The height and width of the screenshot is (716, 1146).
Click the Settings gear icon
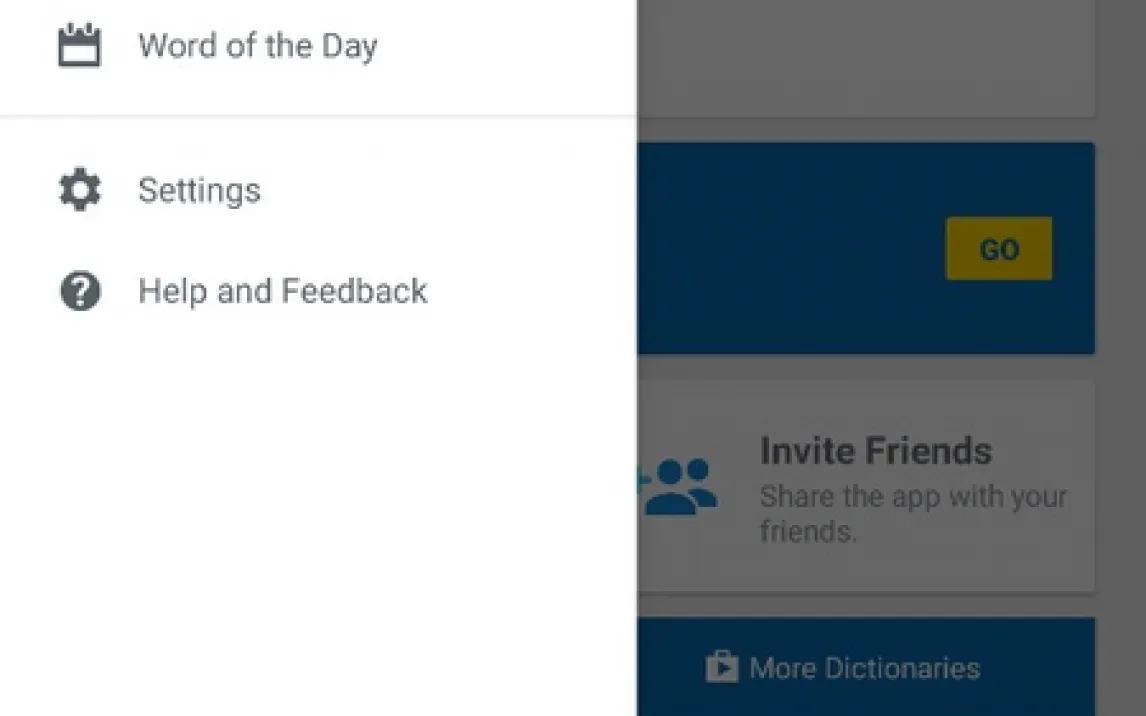click(x=80, y=190)
